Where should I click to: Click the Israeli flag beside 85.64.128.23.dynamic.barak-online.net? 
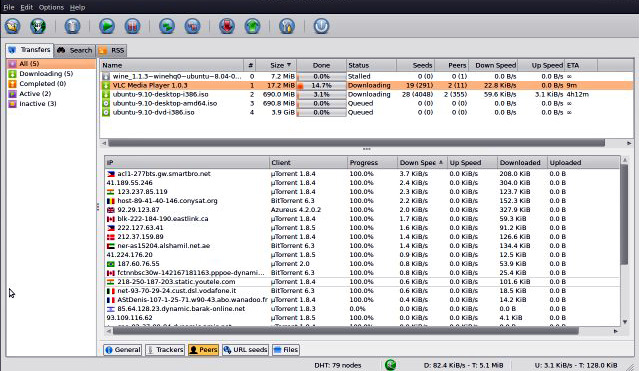[110, 309]
